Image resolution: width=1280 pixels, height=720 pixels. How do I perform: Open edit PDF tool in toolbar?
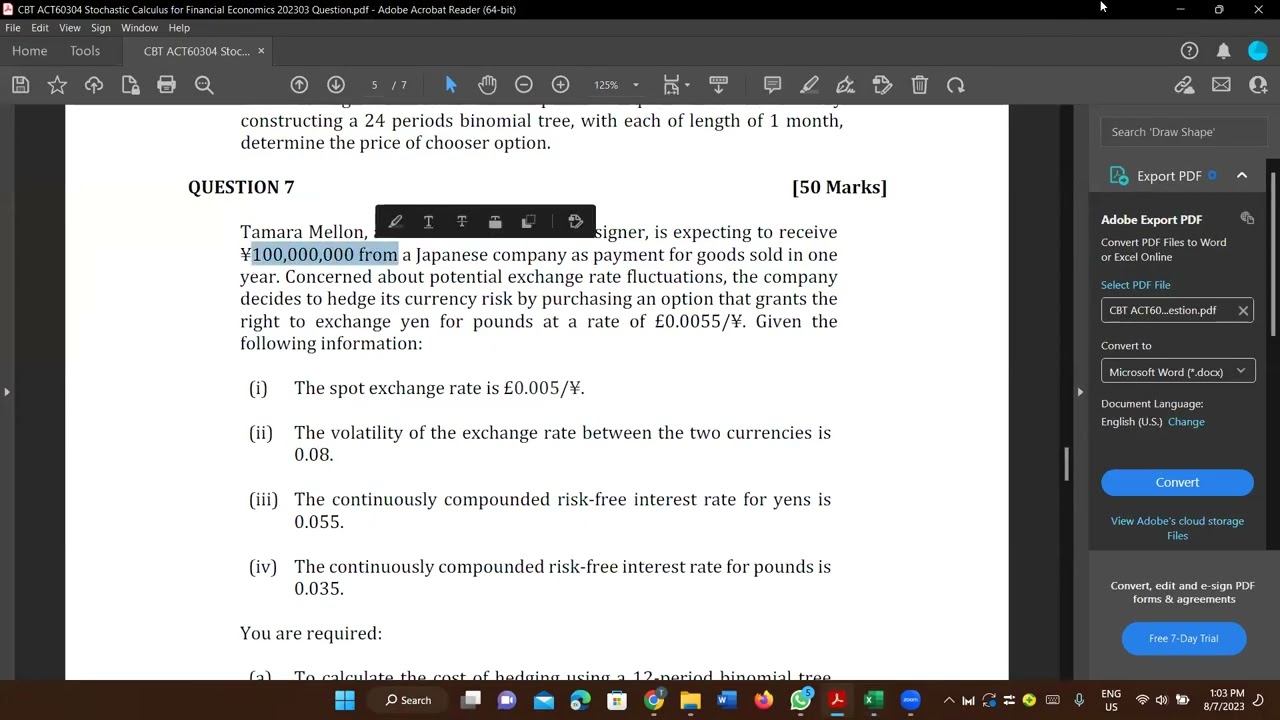[882, 85]
